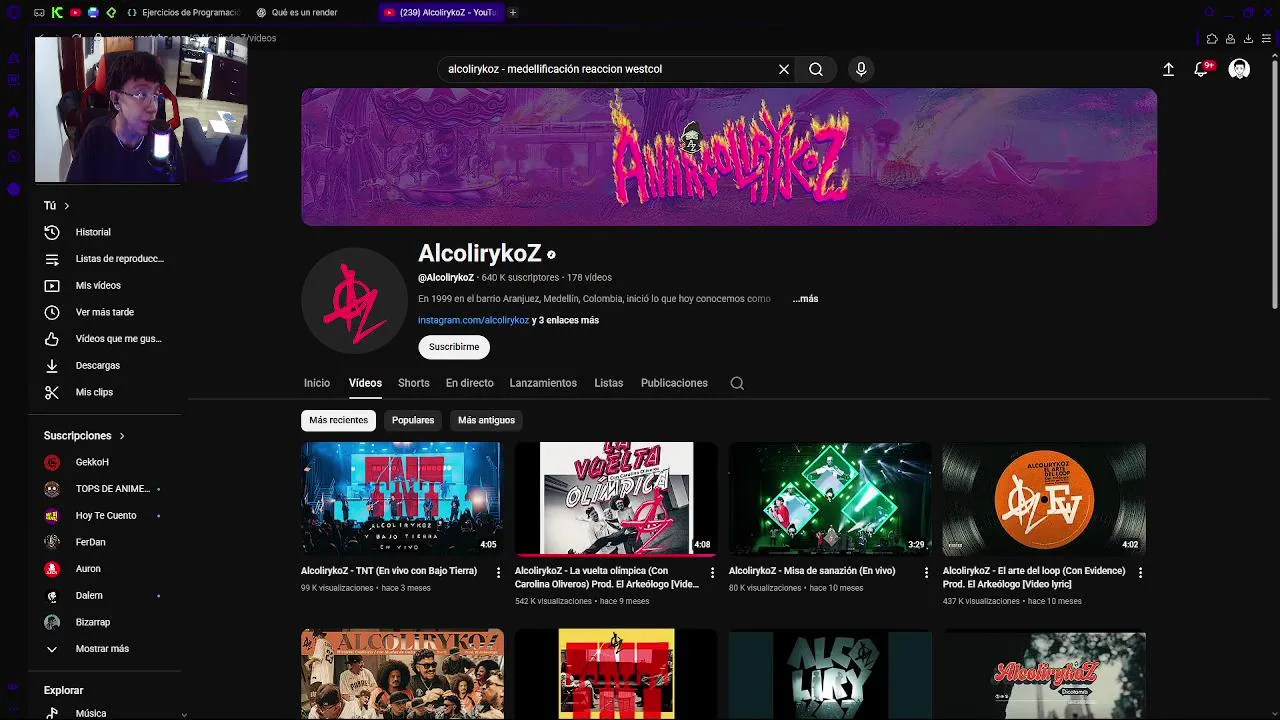The height and width of the screenshot is (720, 1280).
Task: Select the Populares filter chip
Action: tap(413, 420)
